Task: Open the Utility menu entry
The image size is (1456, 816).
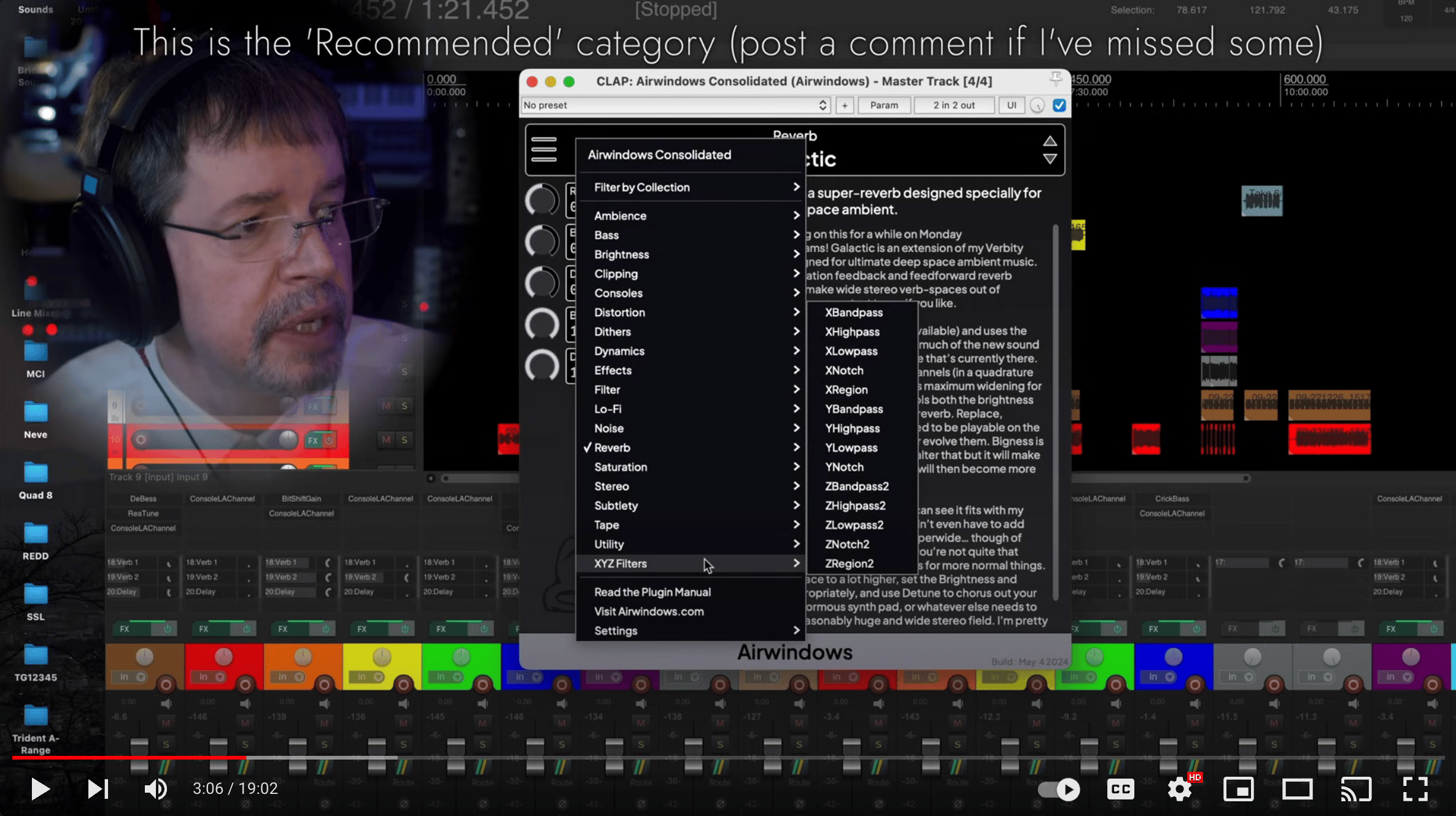Action: (x=691, y=544)
